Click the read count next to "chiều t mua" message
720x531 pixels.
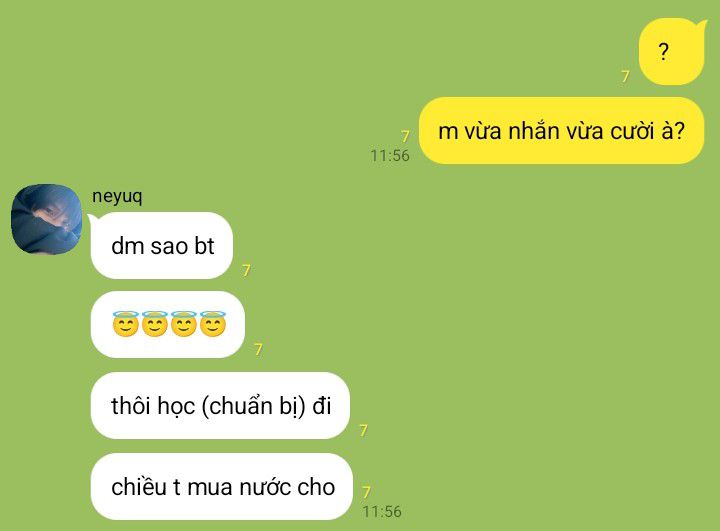[x=366, y=492]
